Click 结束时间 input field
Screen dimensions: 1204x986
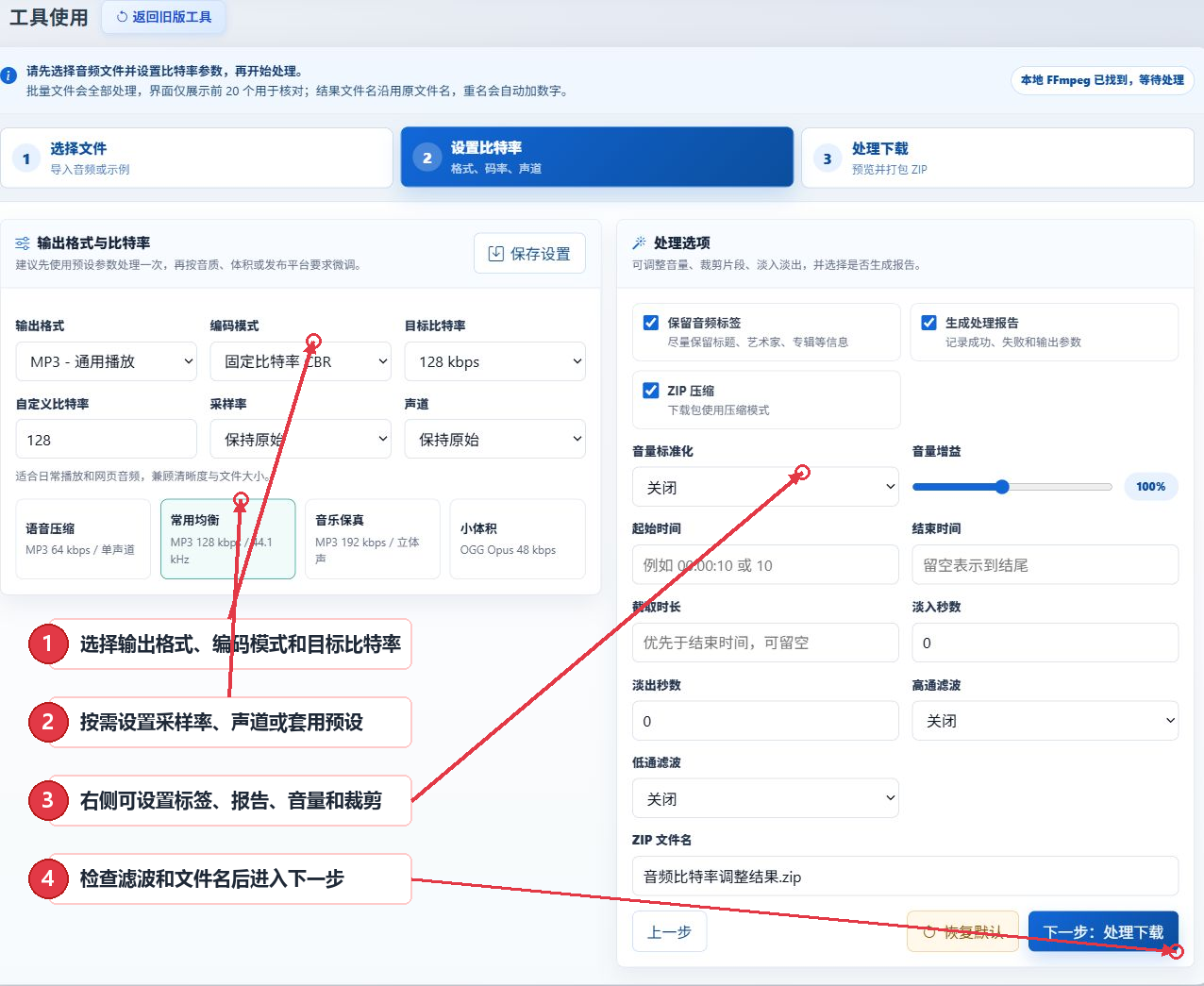pos(1045,565)
